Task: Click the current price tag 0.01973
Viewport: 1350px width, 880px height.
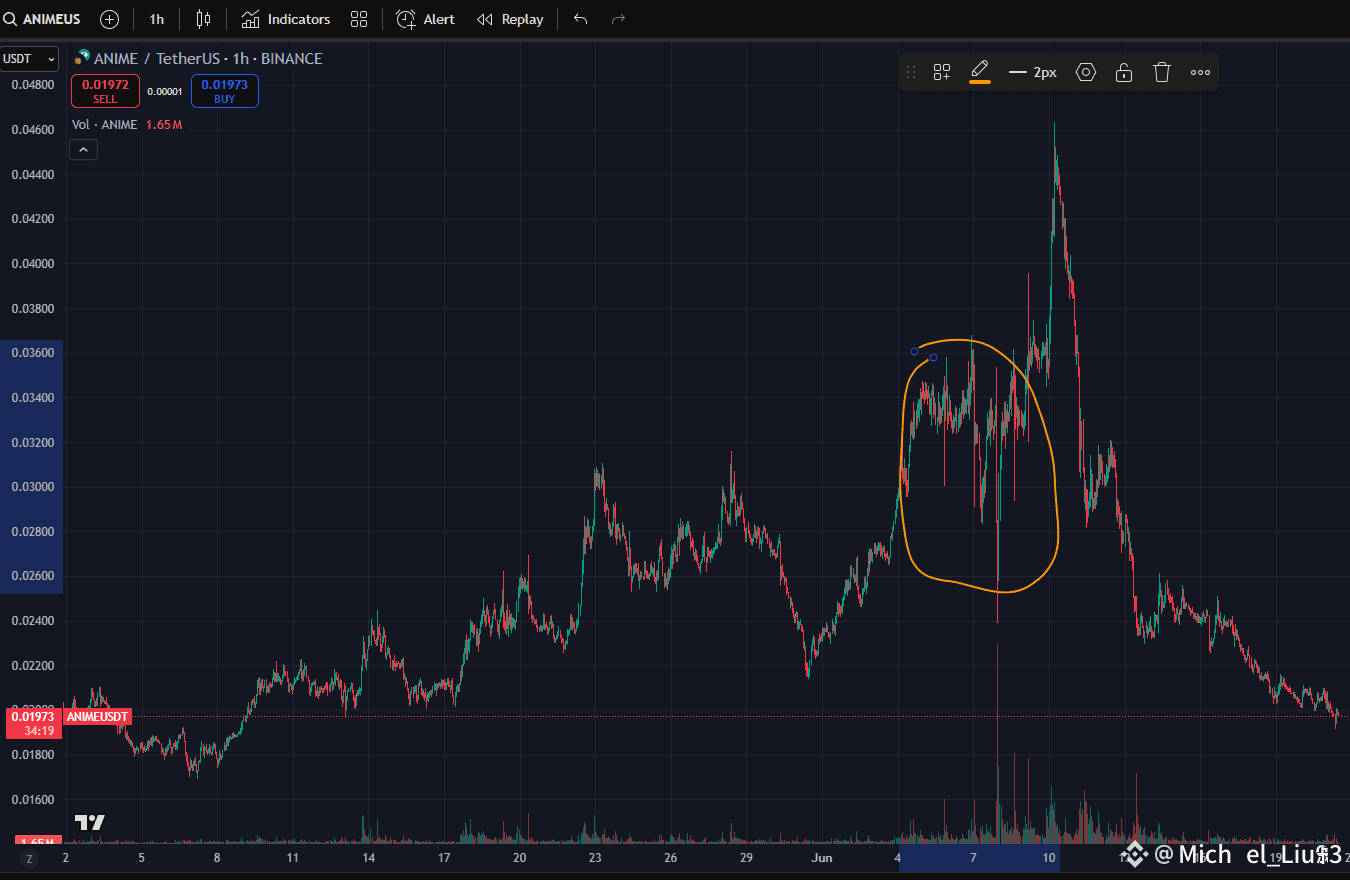Action: click(31, 716)
